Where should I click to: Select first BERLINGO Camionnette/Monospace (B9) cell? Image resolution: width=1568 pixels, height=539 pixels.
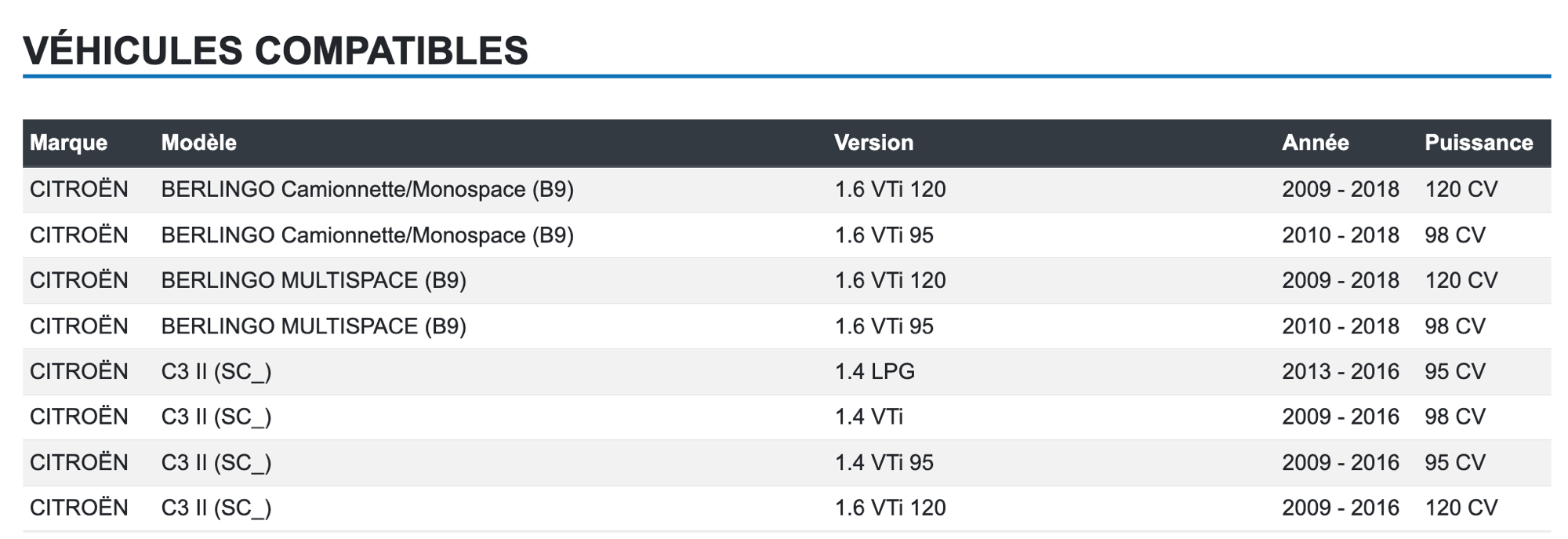[367, 189]
